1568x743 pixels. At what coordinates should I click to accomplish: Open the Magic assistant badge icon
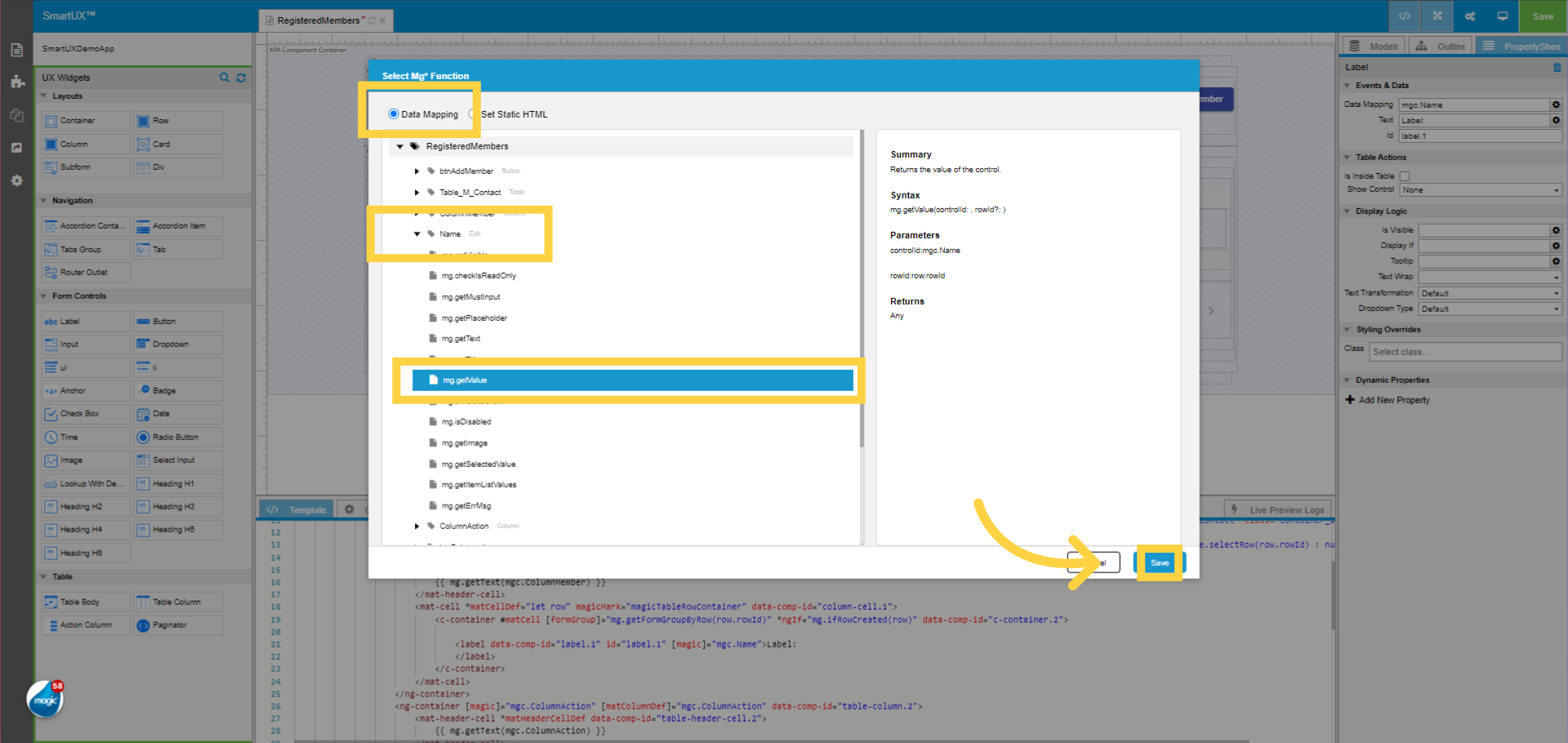45,699
